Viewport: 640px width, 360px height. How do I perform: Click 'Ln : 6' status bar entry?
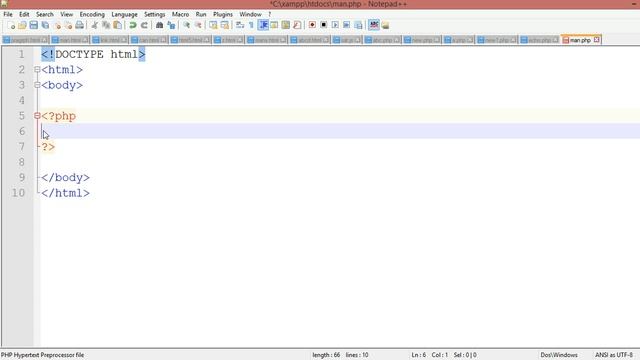pyautogui.click(x=419, y=355)
